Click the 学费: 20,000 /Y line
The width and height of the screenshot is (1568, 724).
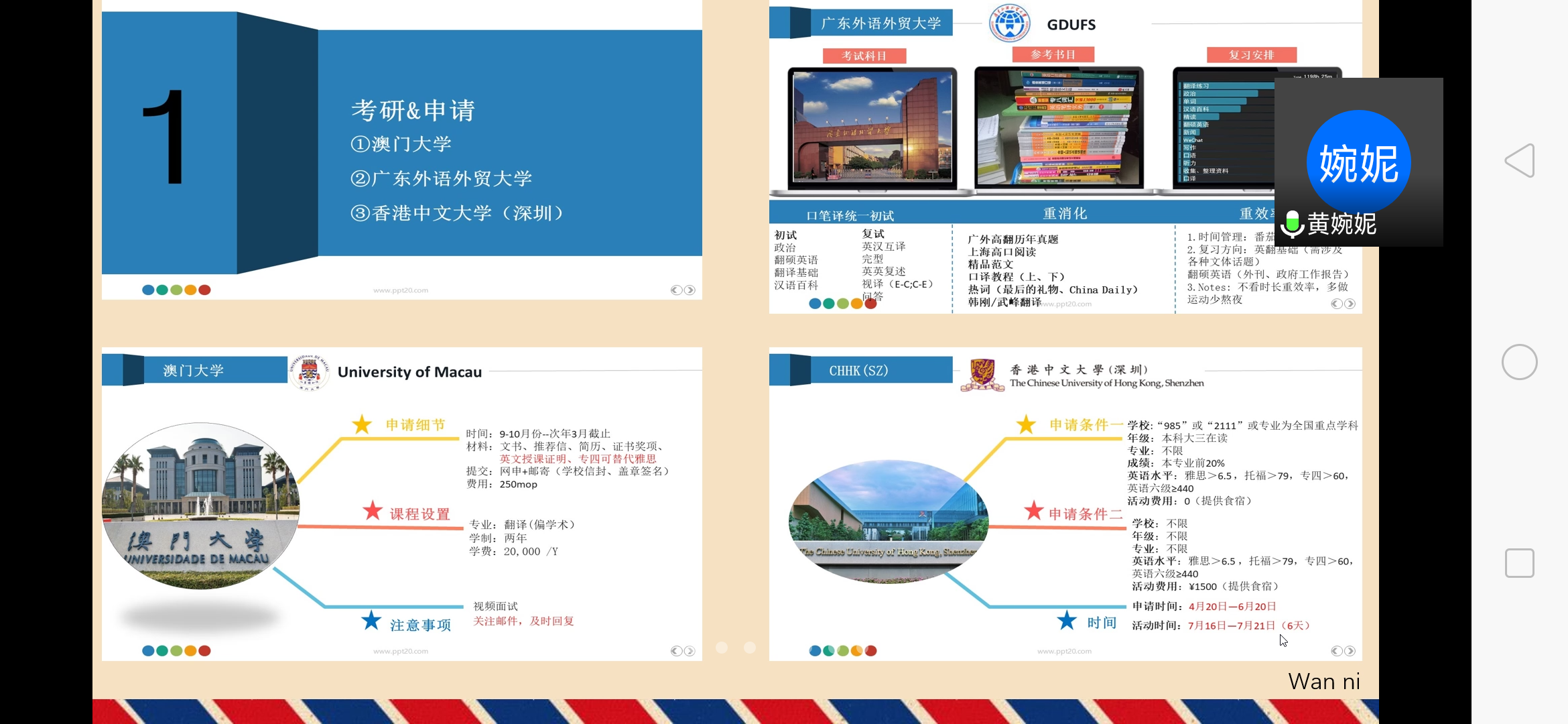pyautogui.click(x=514, y=551)
